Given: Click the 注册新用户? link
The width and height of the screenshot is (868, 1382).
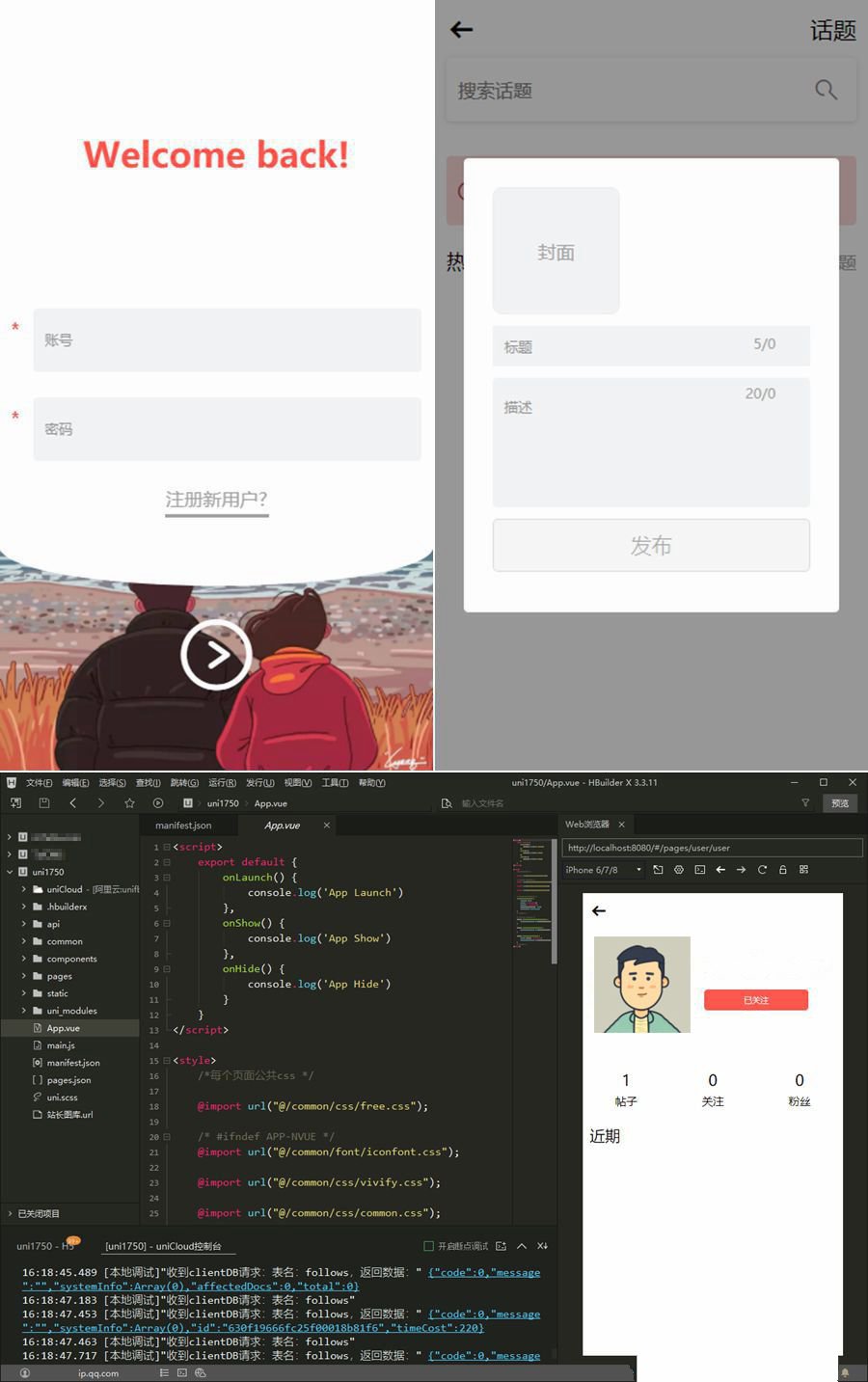Looking at the screenshot, I should pyautogui.click(x=216, y=500).
